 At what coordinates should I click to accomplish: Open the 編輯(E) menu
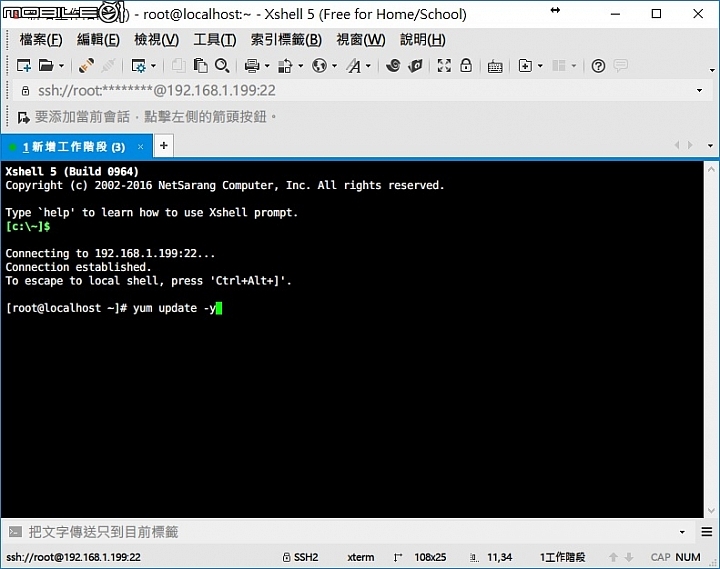click(x=98, y=39)
